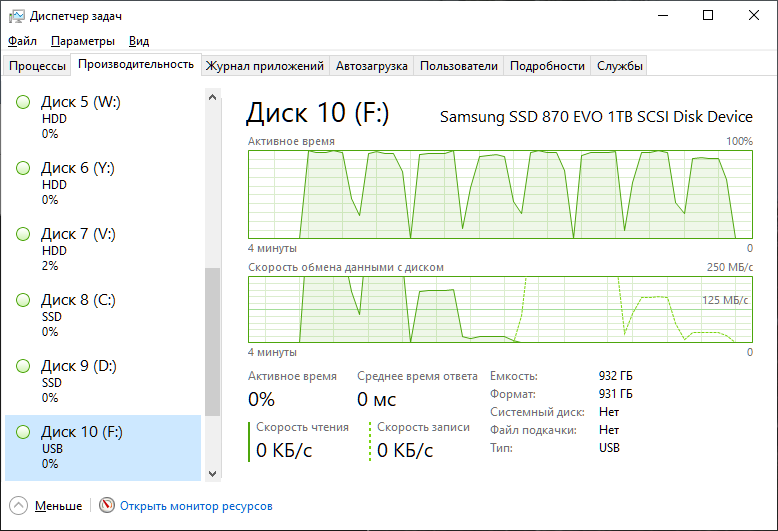This screenshot has width=778, height=531.
Task: Open the Файл menu
Action: pos(22,41)
